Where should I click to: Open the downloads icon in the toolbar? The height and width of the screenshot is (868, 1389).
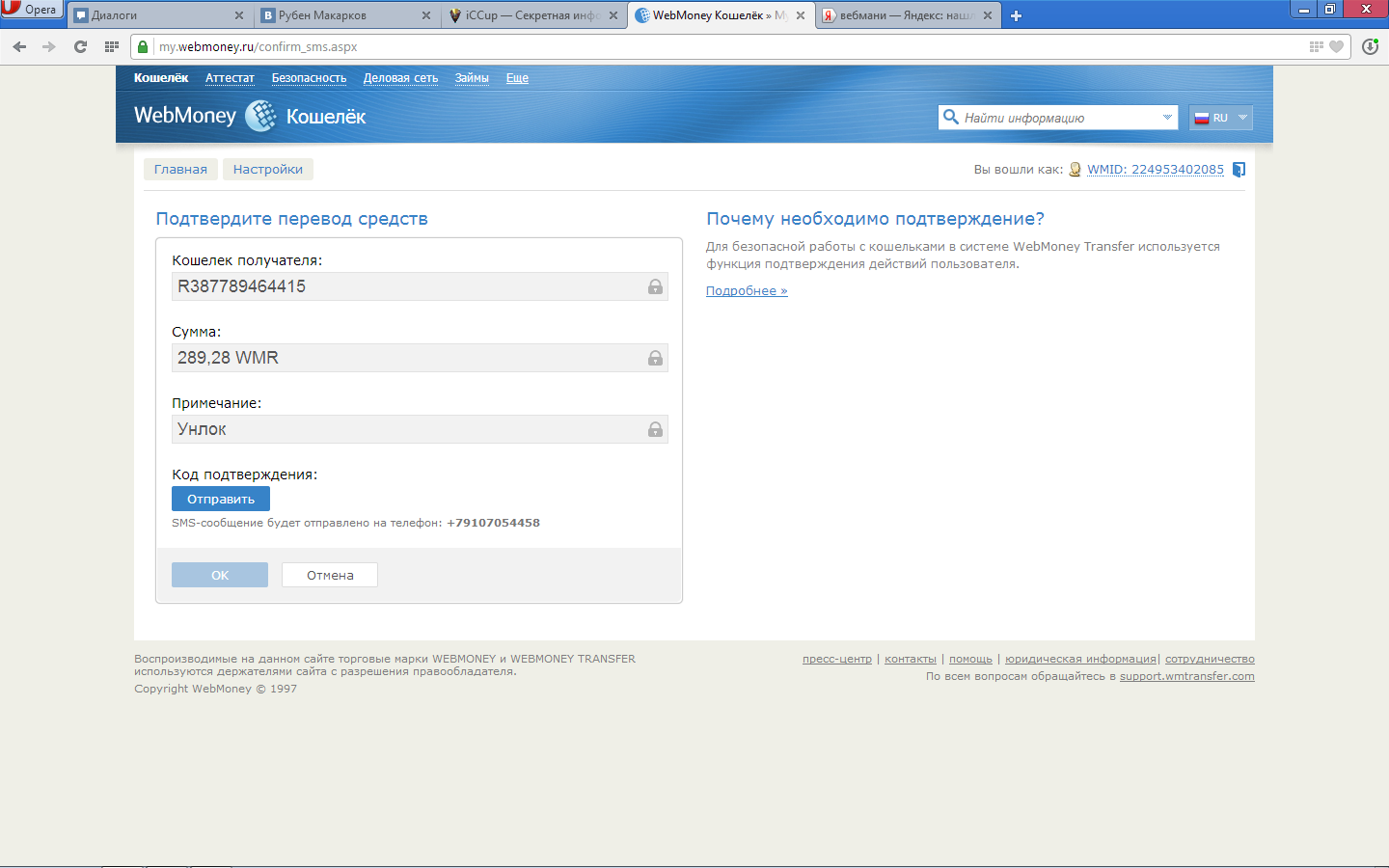tap(1370, 46)
